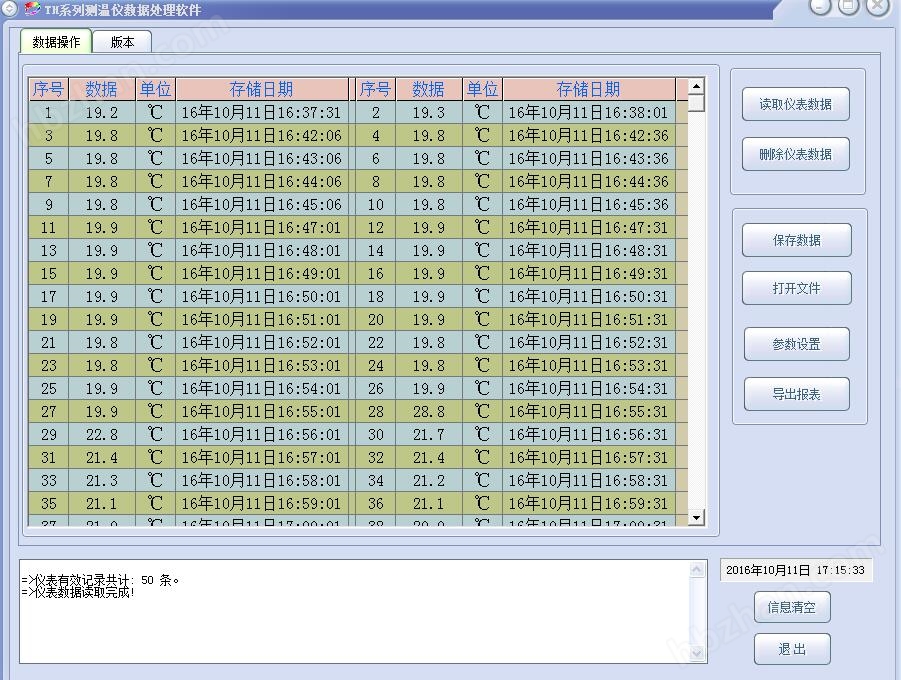The height and width of the screenshot is (680, 901).
Task: Click the serial number 35 cell
Action: pos(48,504)
